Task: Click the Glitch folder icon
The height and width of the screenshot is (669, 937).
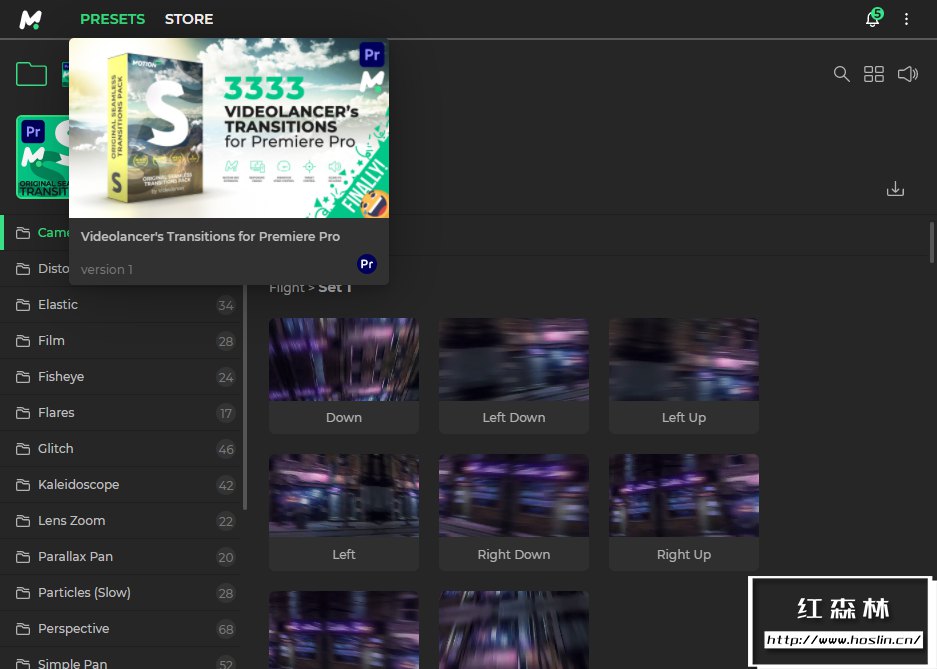Action: coord(23,449)
